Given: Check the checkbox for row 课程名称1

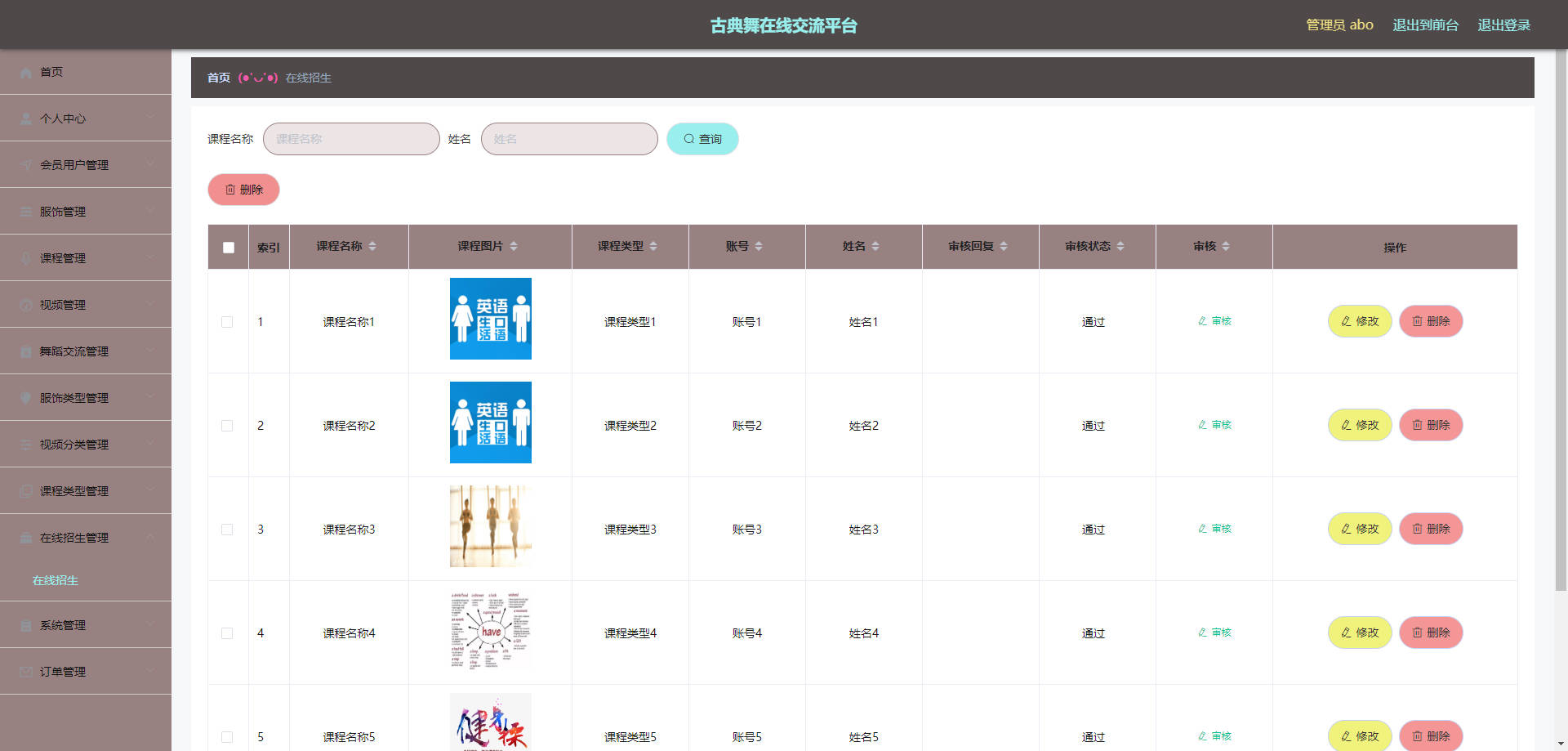Looking at the screenshot, I should click(x=227, y=322).
